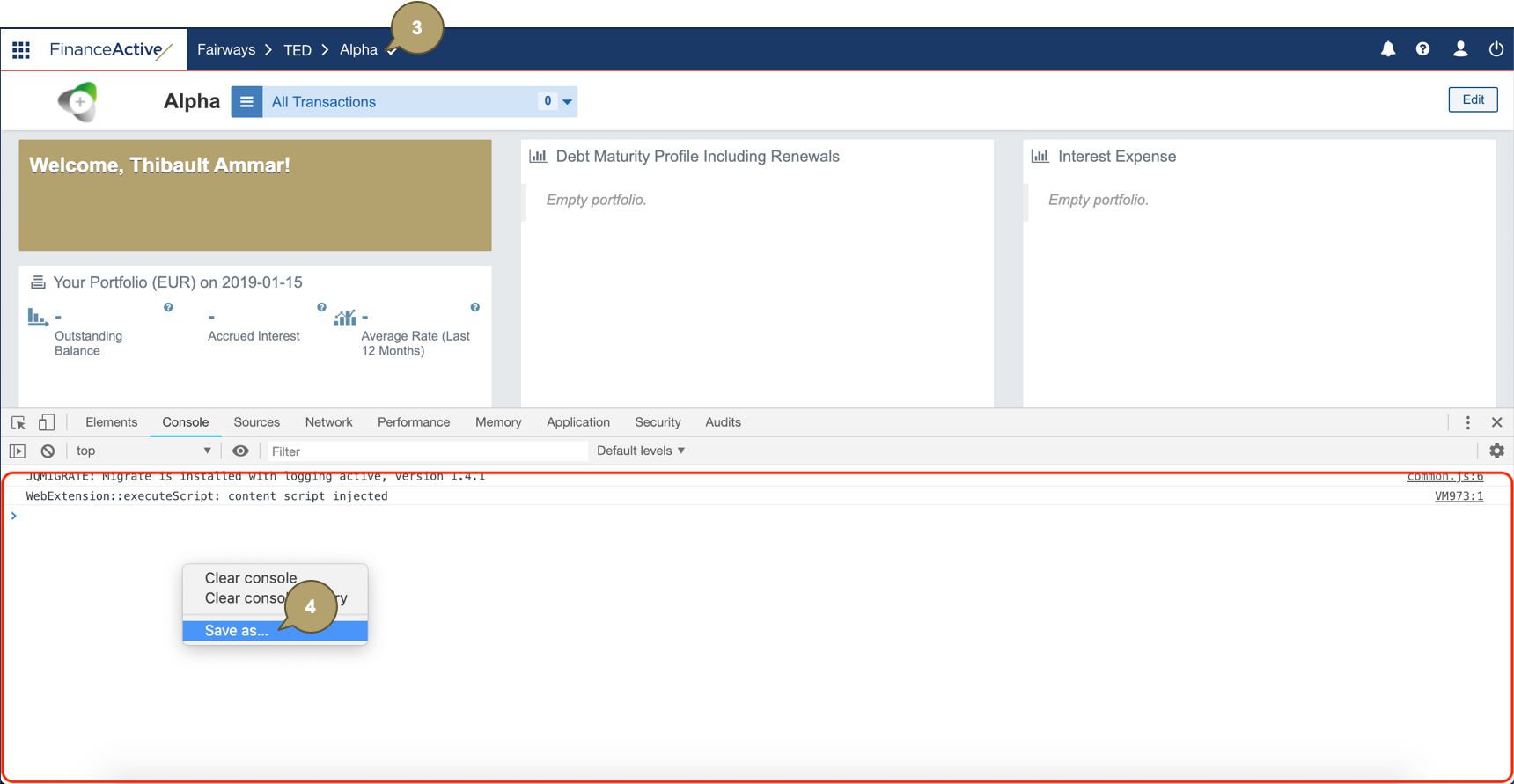The image size is (1514, 784).
Task: Expand the Default levels dropdown
Action: [x=641, y=451]
